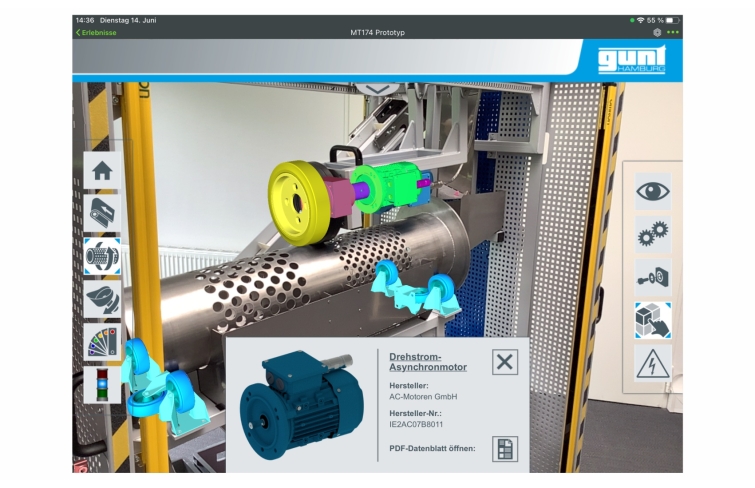Open the three-dots more menu
Viewport: 755px width, 488px height.
point(673,33)
